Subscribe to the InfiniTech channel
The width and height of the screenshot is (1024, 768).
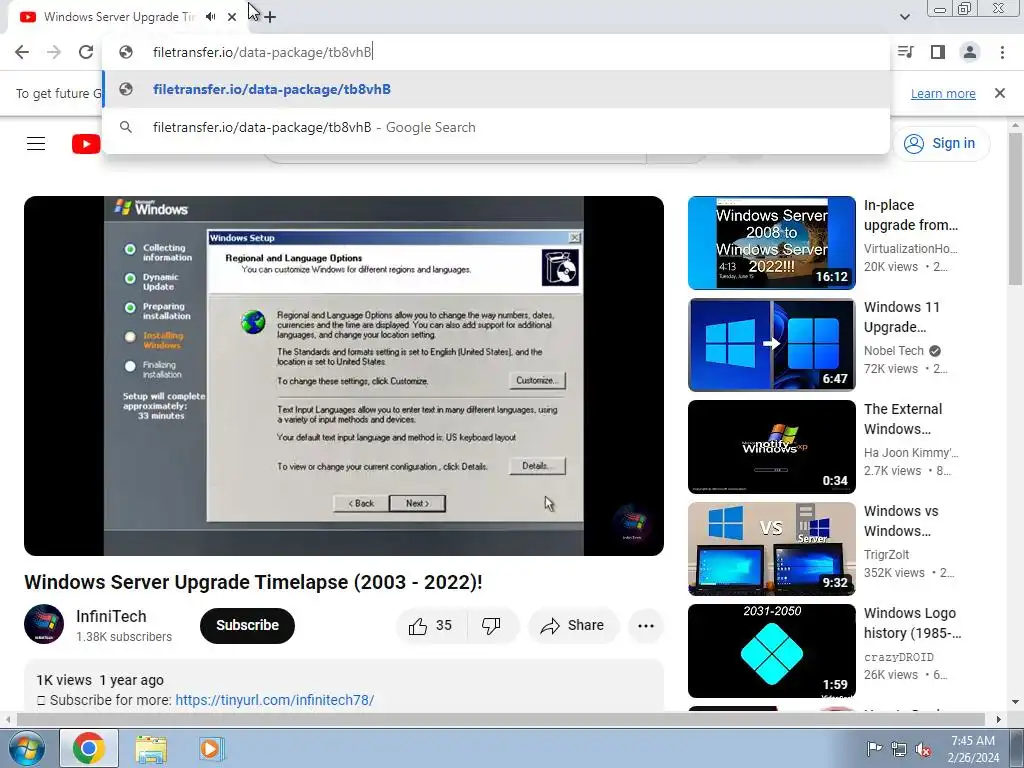pos(248,625)
